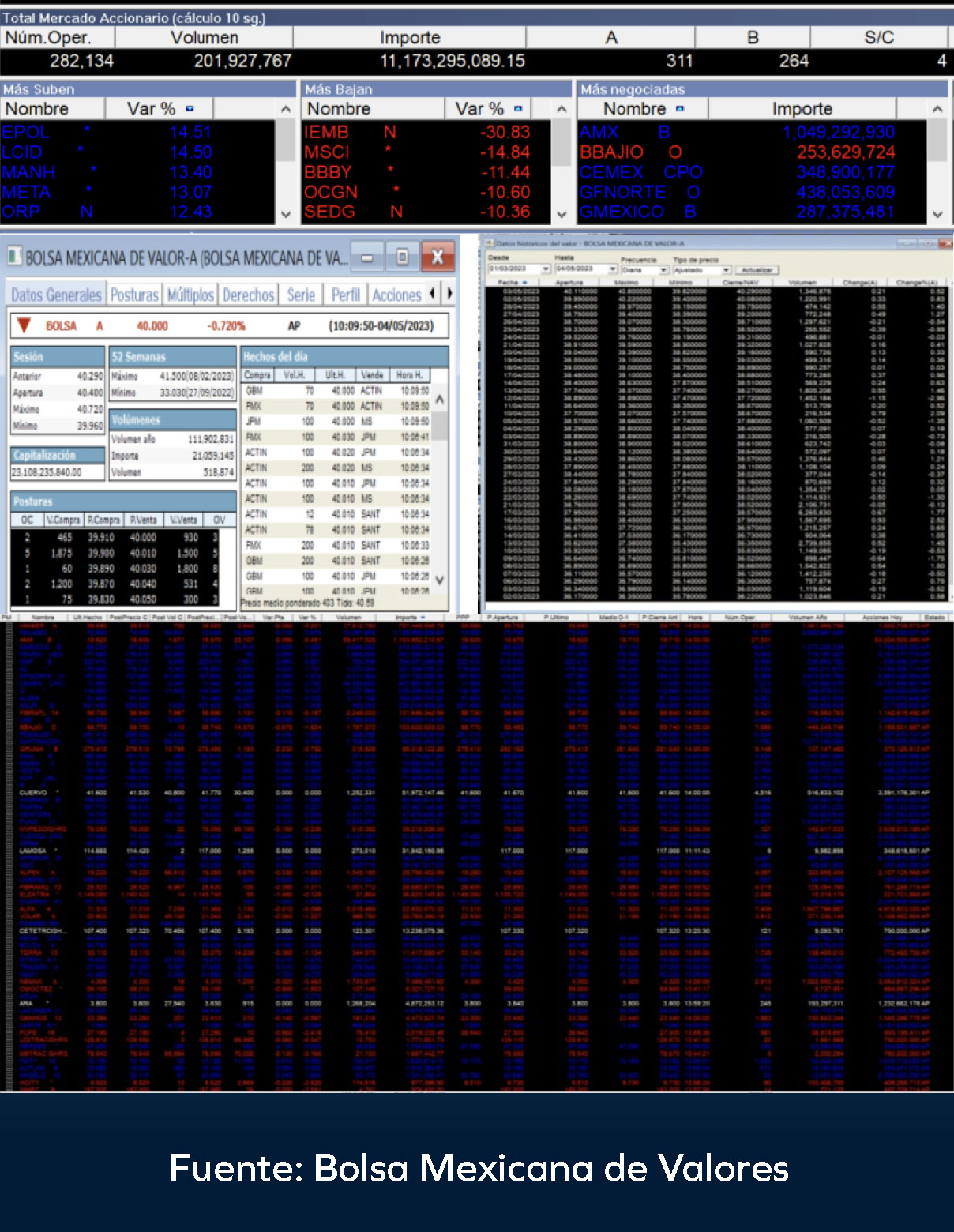Select the EPOL row in Más Suben
The height and width of the screenshot is (1232, 954).
pyautogui.click(x=138, y=132)
